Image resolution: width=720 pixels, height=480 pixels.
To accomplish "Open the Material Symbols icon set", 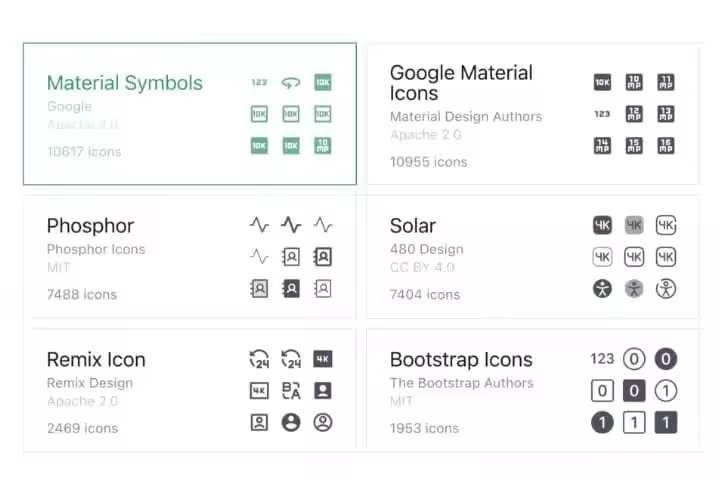I will tap(125, 83).
